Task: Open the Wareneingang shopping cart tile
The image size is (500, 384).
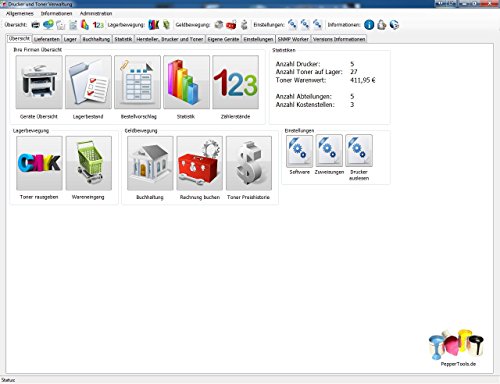Action: pos(89,163)
